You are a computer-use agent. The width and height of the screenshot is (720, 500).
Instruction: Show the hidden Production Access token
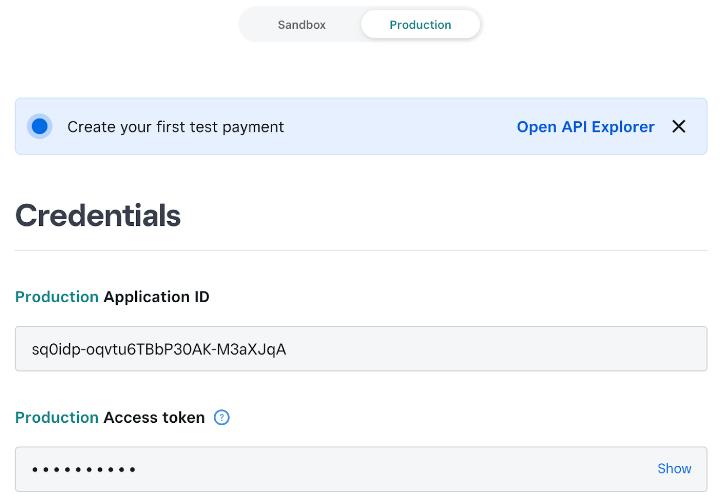[674, 468]
